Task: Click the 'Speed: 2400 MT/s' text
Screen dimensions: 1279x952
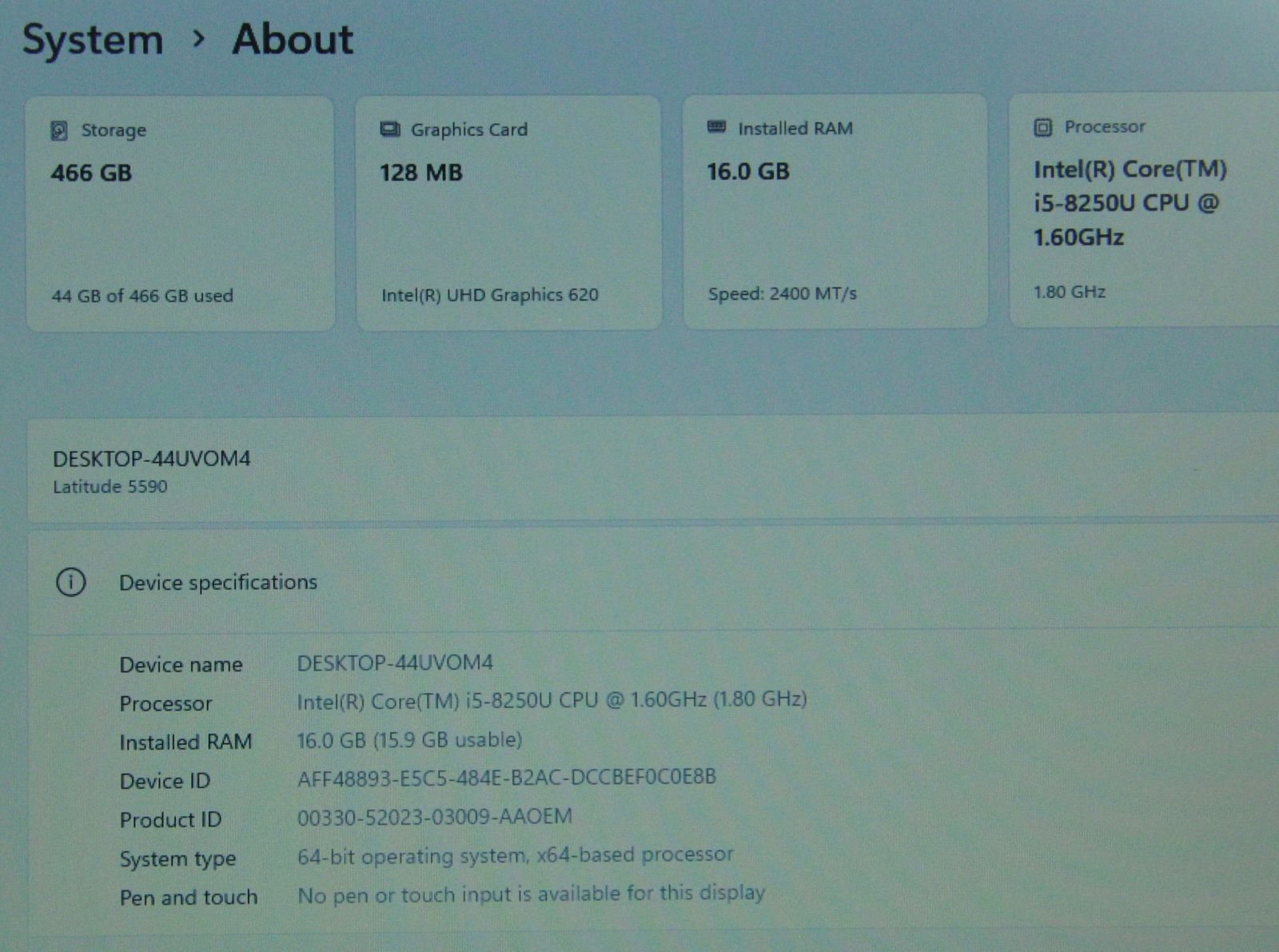Action: click(782, 293)
